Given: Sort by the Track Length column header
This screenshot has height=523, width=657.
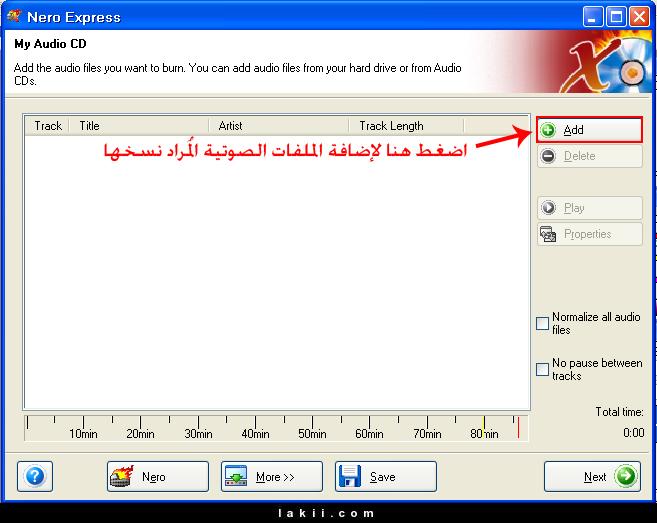Looking at the screenshot, I should (406, 126).
